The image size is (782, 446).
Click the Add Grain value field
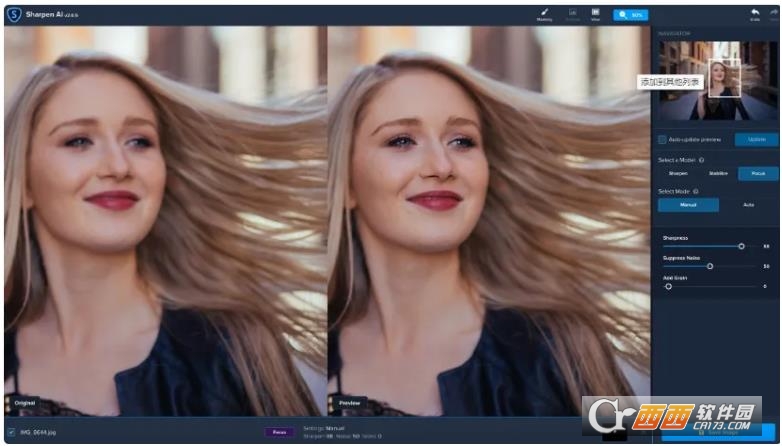pos(765,286)
